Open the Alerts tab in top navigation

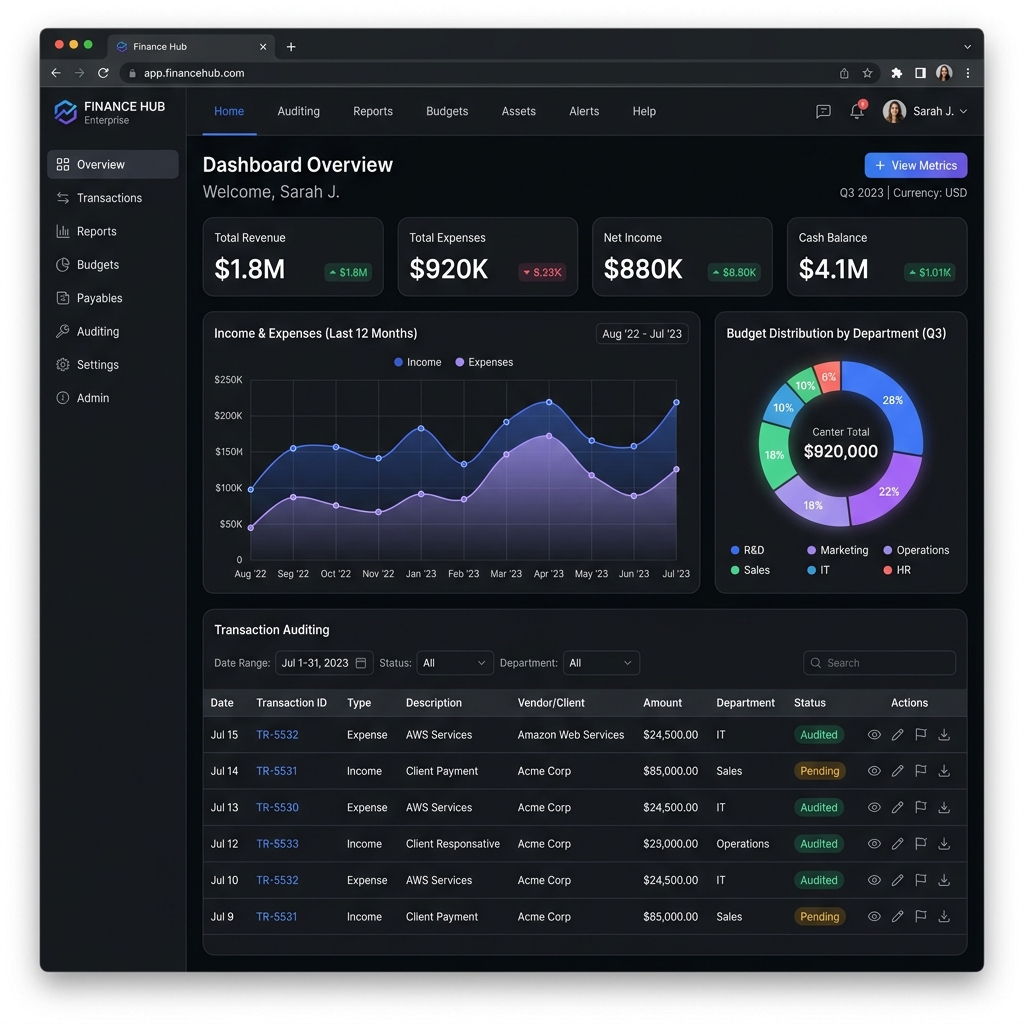pyautogui.click(x=584, y=112)
